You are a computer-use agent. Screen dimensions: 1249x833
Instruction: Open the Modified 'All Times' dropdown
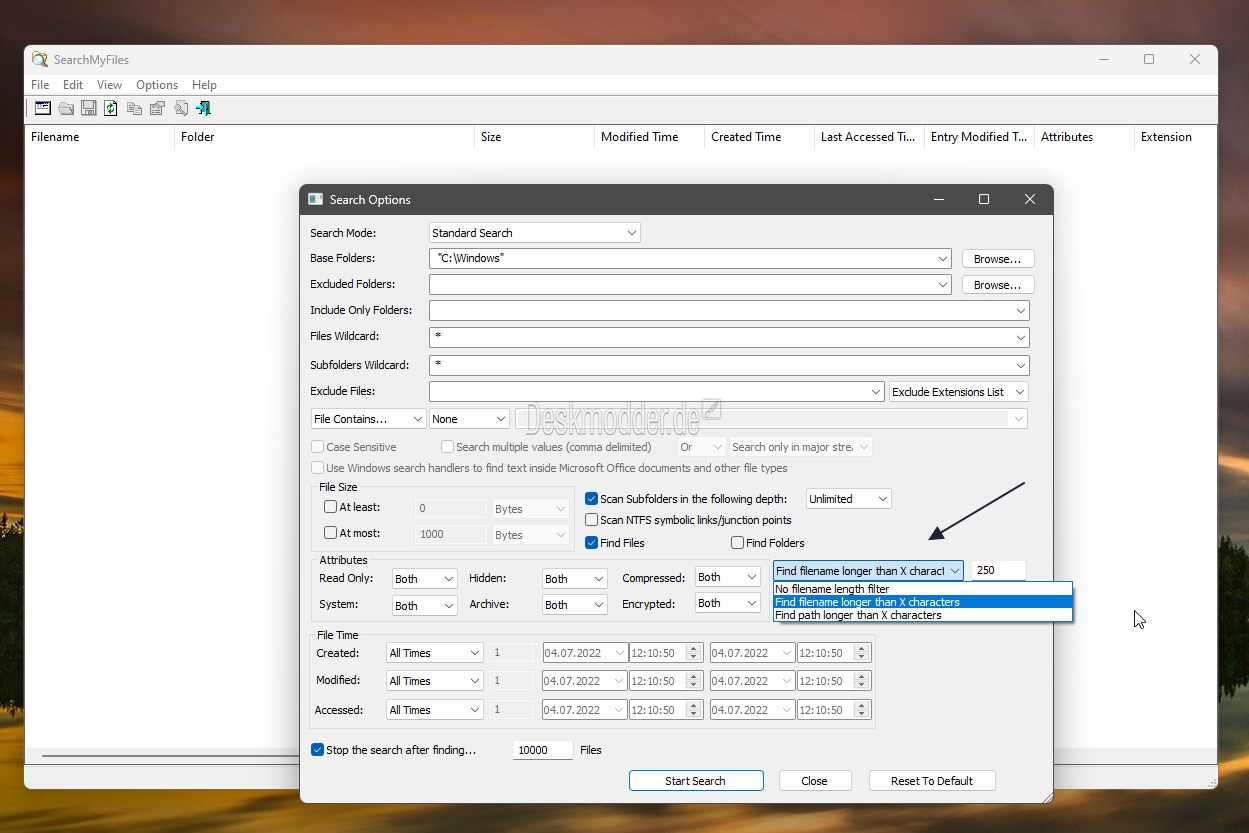click(435, 681)
